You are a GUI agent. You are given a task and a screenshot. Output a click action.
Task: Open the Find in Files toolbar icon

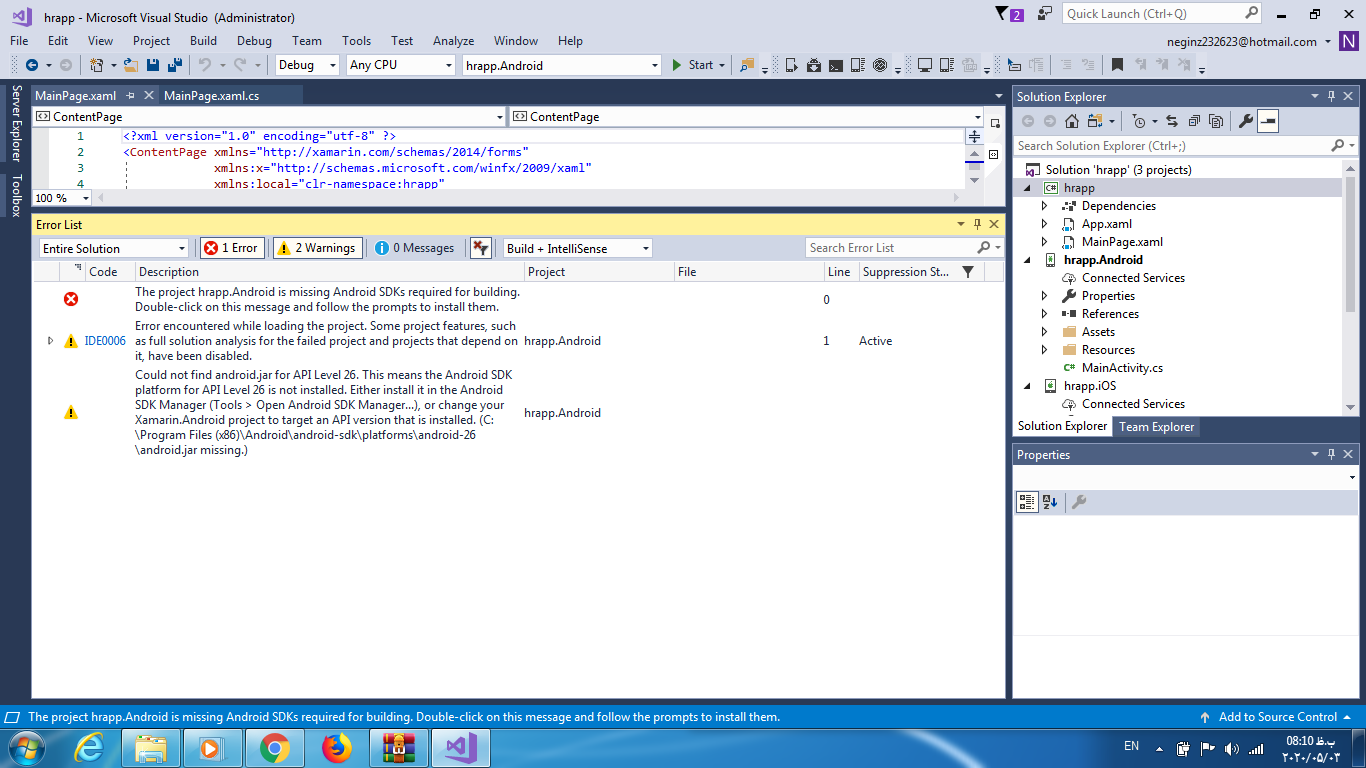coord(746,65)
